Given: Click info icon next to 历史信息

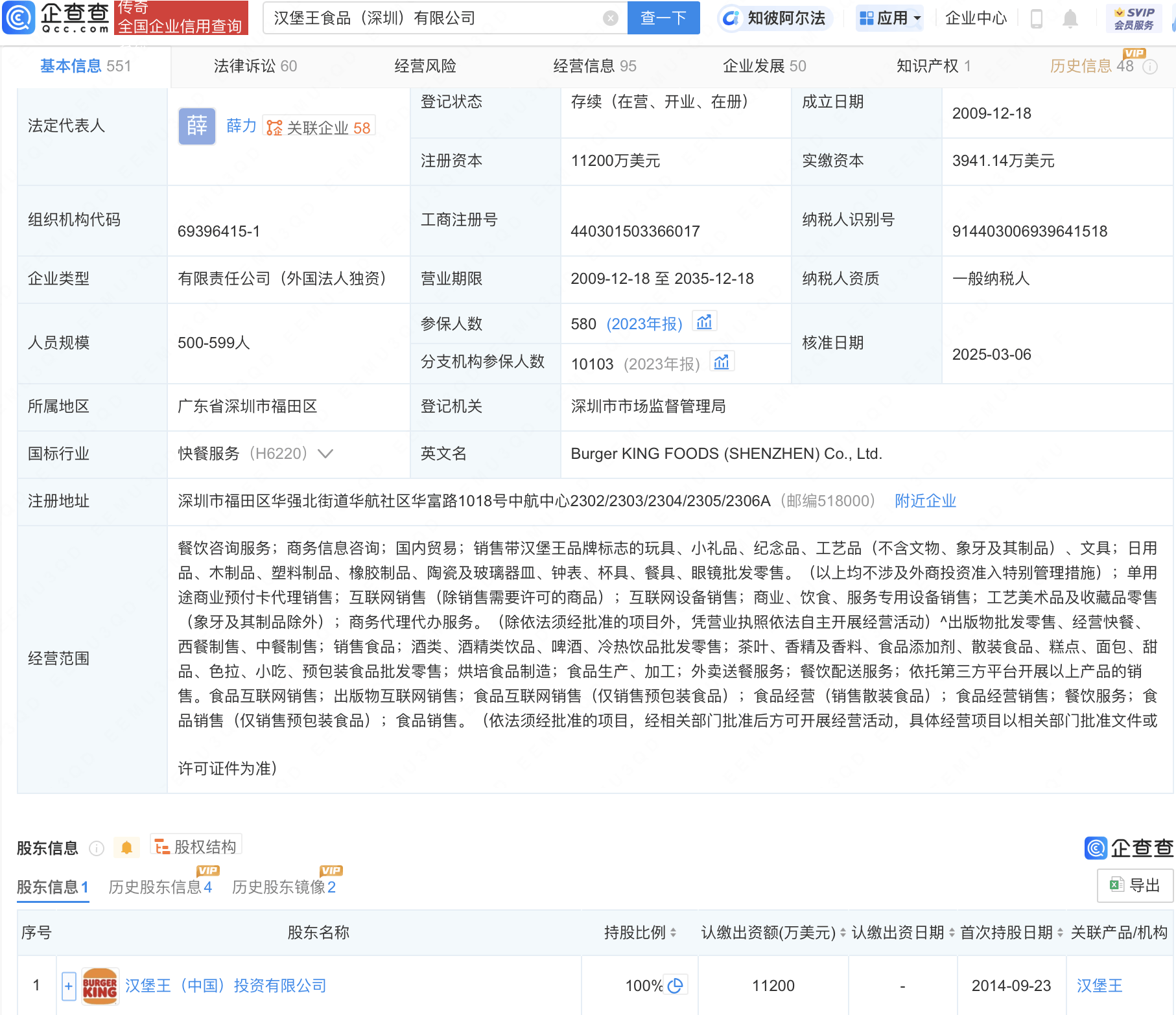Looking at the screenshot, I should coord(1150,67).
